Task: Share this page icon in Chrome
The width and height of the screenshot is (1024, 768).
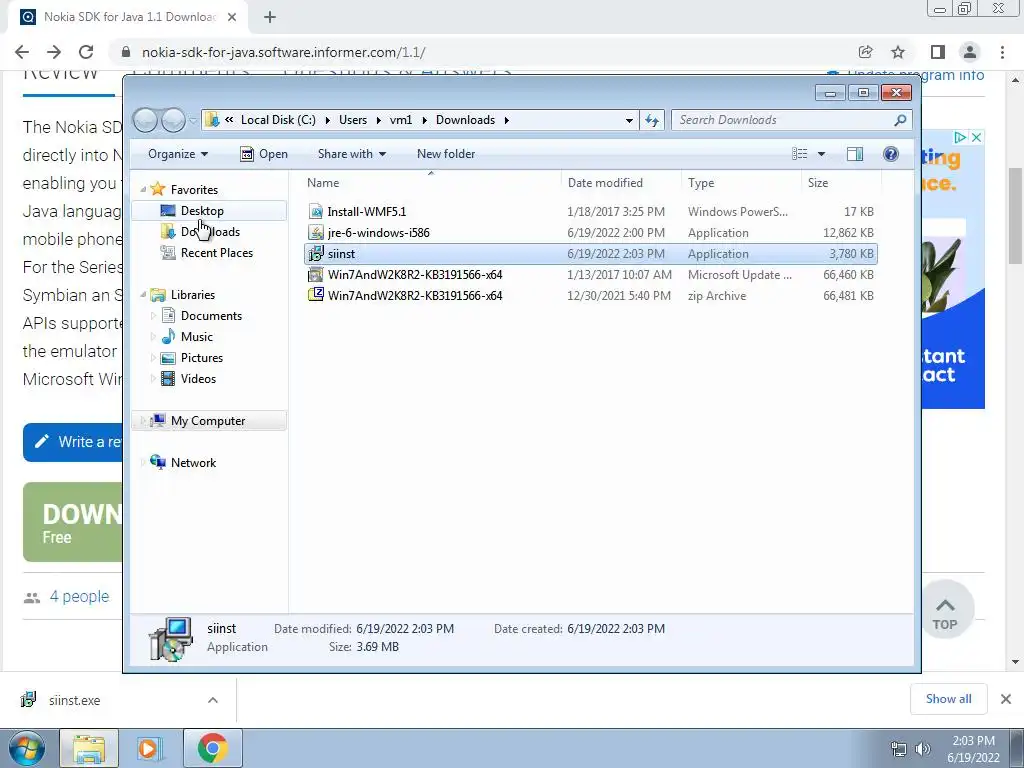Action: (865, 52)
